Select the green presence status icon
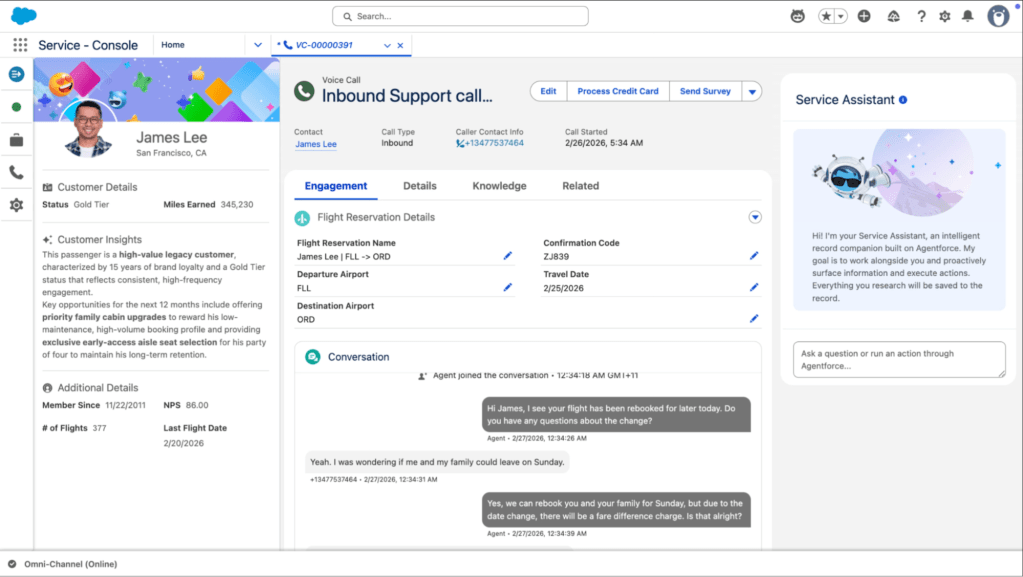Viewport: 1023px width, 577px height. 16,106
